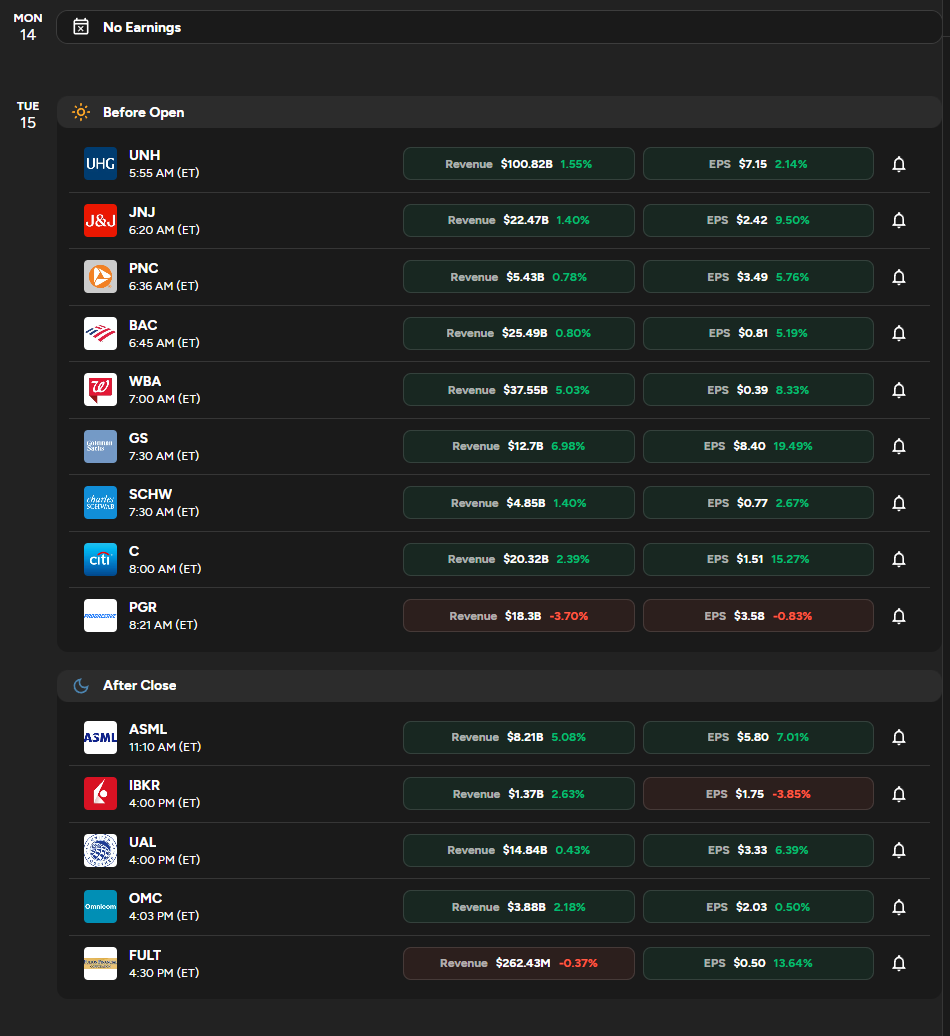Click OMC report time 4:03 PM (ET)
Viewport: 950px width, 1036px height.
tap(164, 916)
